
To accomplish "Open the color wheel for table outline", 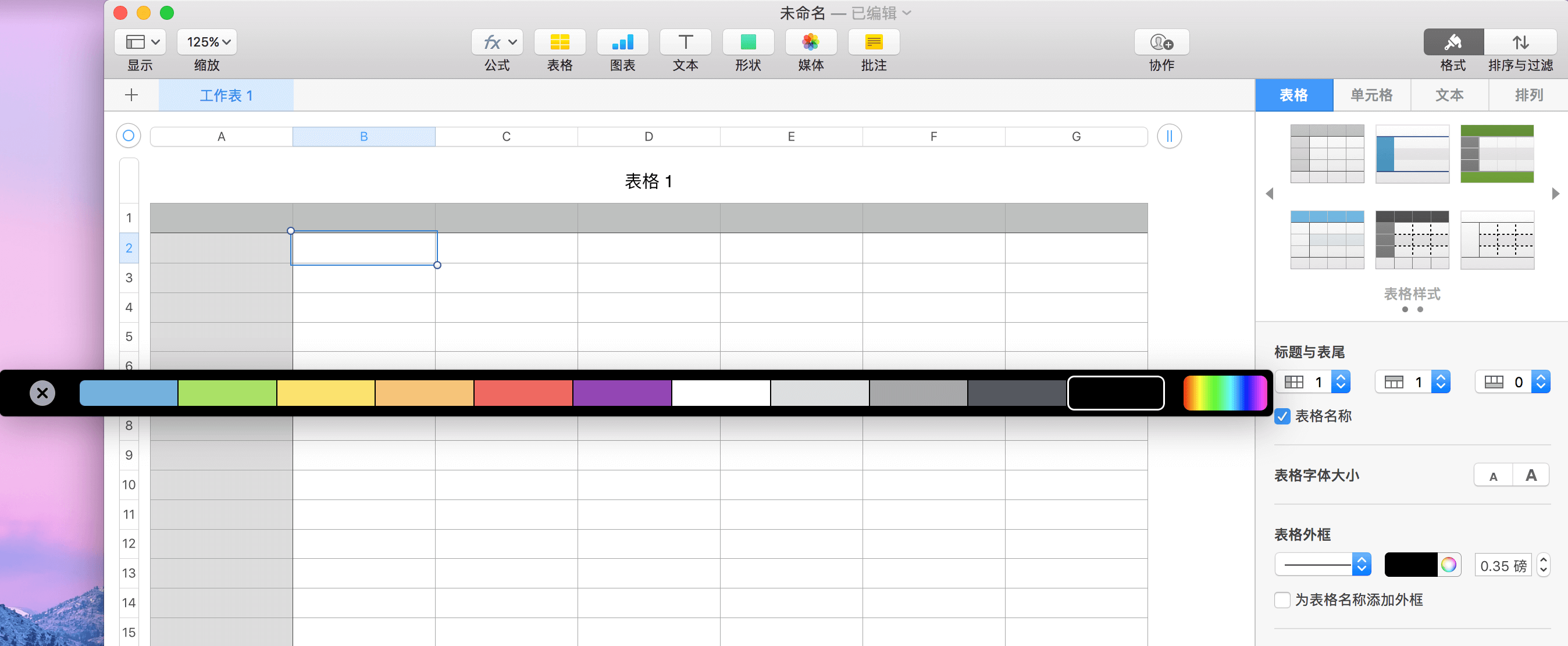I will tap(1448, 565).
